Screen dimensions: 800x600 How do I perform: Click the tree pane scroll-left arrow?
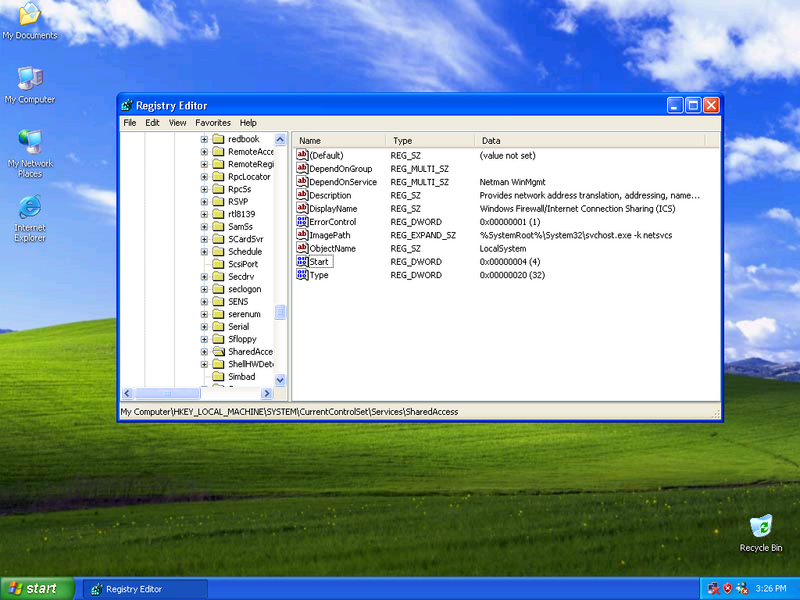coord(128,393)
